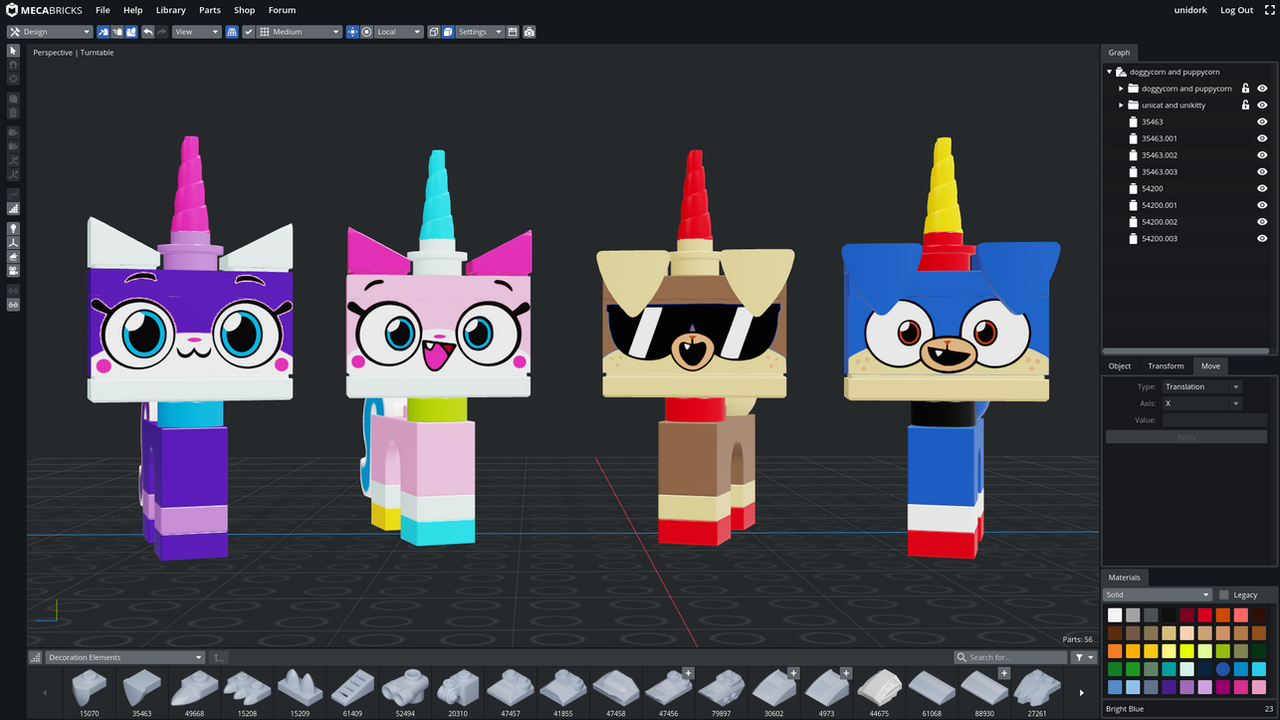
Task: Click the first blue snapping mode icon
Action: 102,32
